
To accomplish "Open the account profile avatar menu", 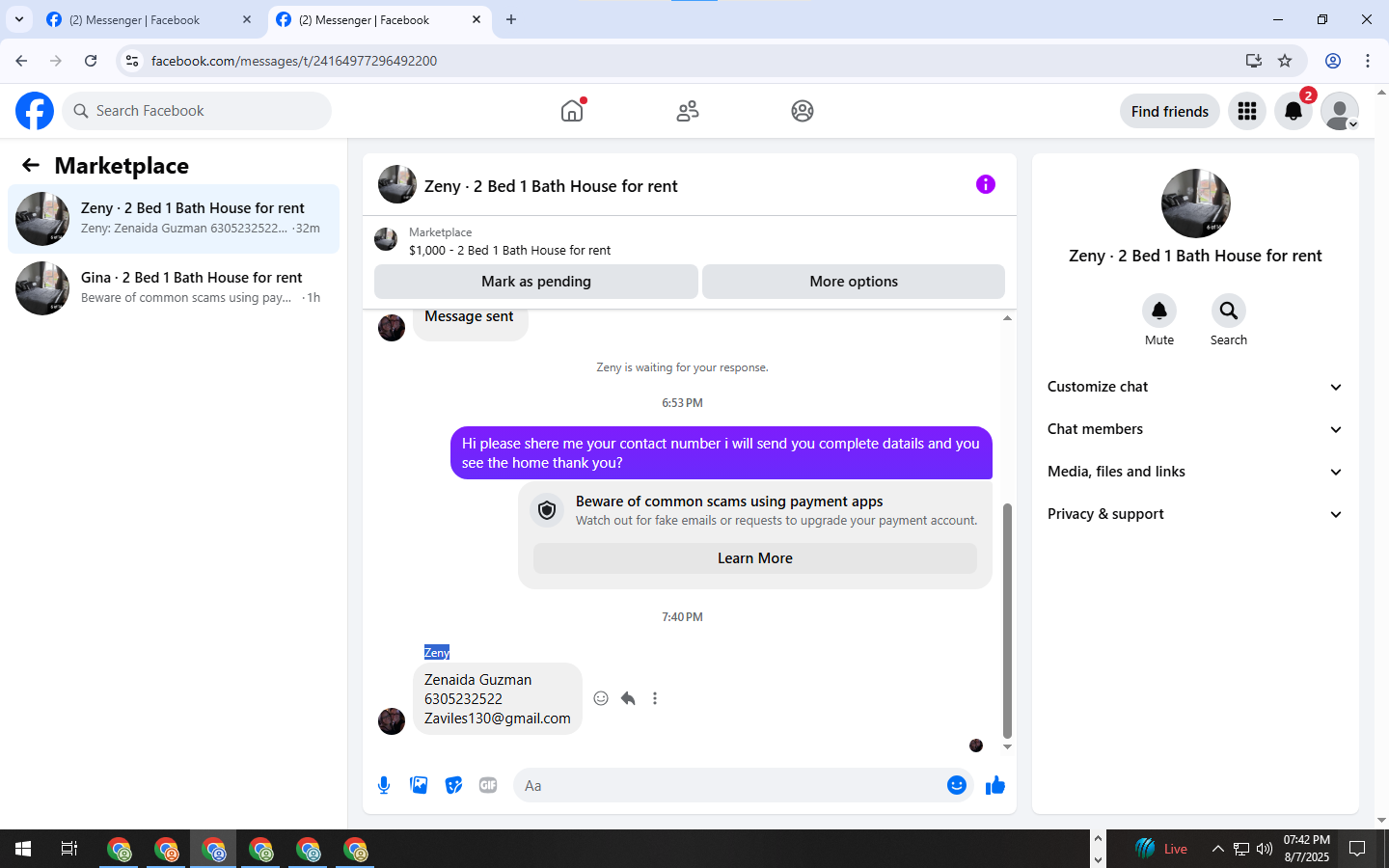I will pyautogui.click(x=1340, y=111).
